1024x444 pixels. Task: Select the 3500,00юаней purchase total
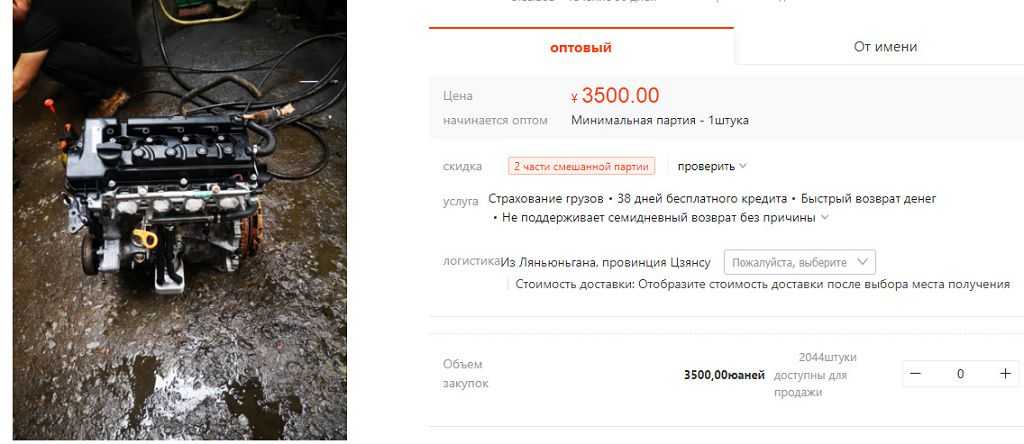pos(724,375)
